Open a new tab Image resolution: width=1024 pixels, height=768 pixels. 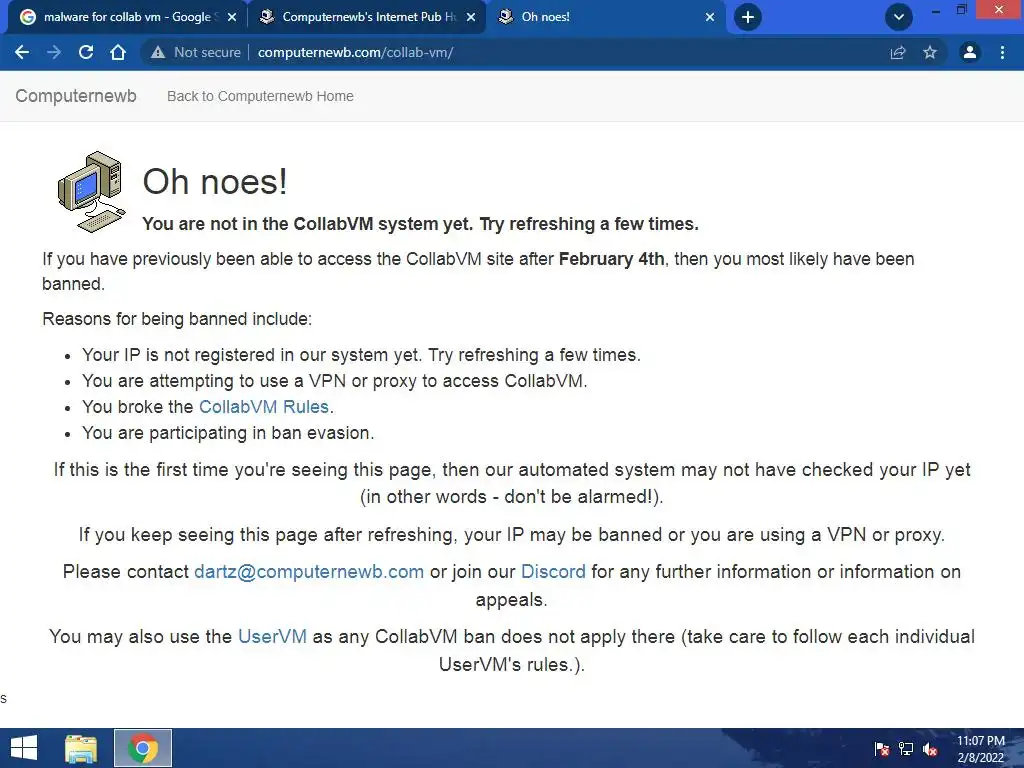click(748, 17)
